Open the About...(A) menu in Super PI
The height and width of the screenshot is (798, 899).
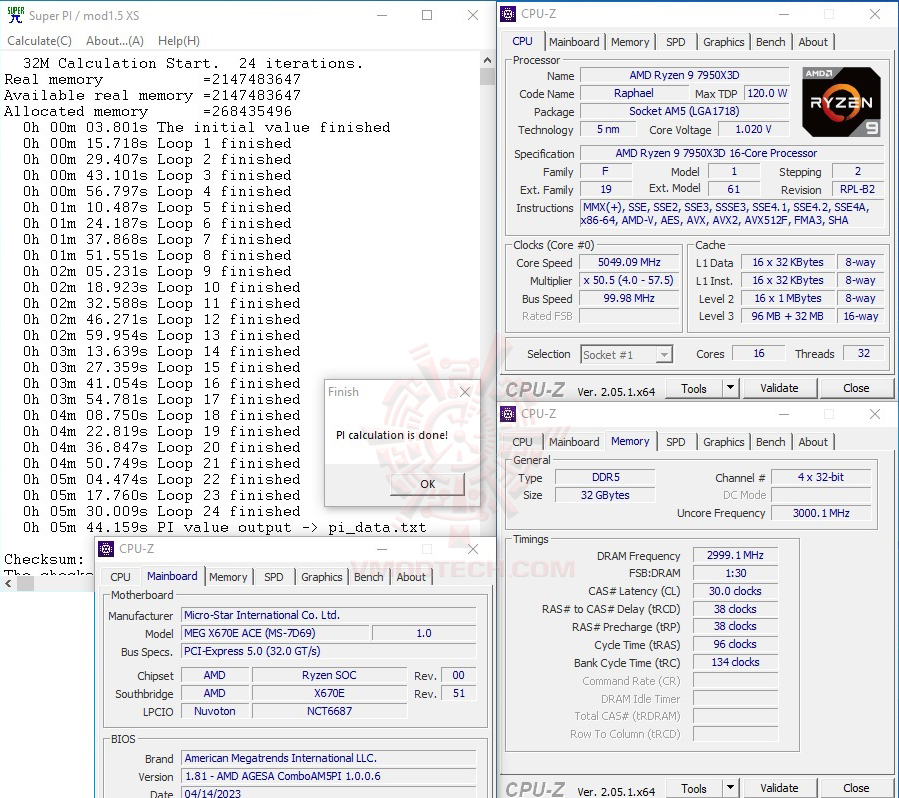pyautogui.click(x=115, y=41)
